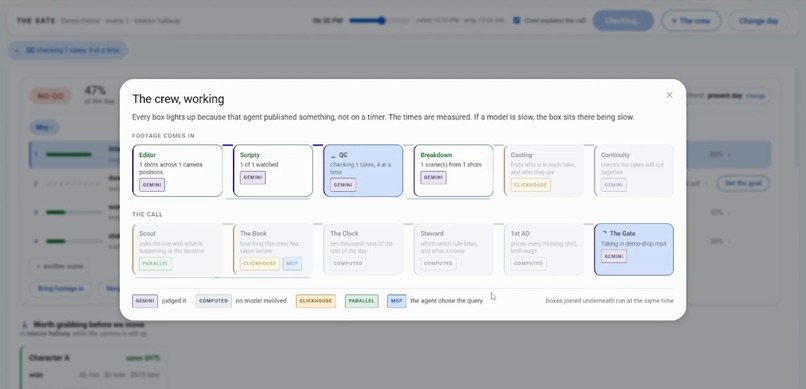Open the Breakdown agent box

(x=453, y=171)
